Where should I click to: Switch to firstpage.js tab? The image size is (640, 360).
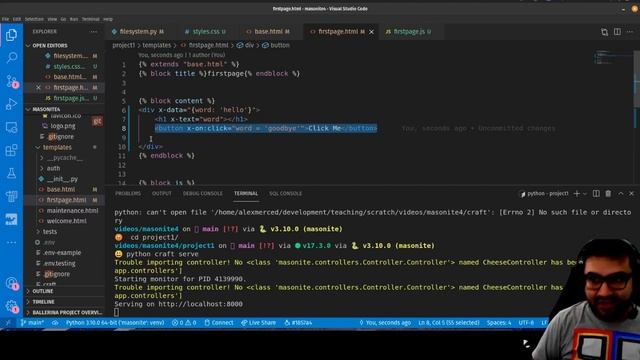click(x=409, y=32)
